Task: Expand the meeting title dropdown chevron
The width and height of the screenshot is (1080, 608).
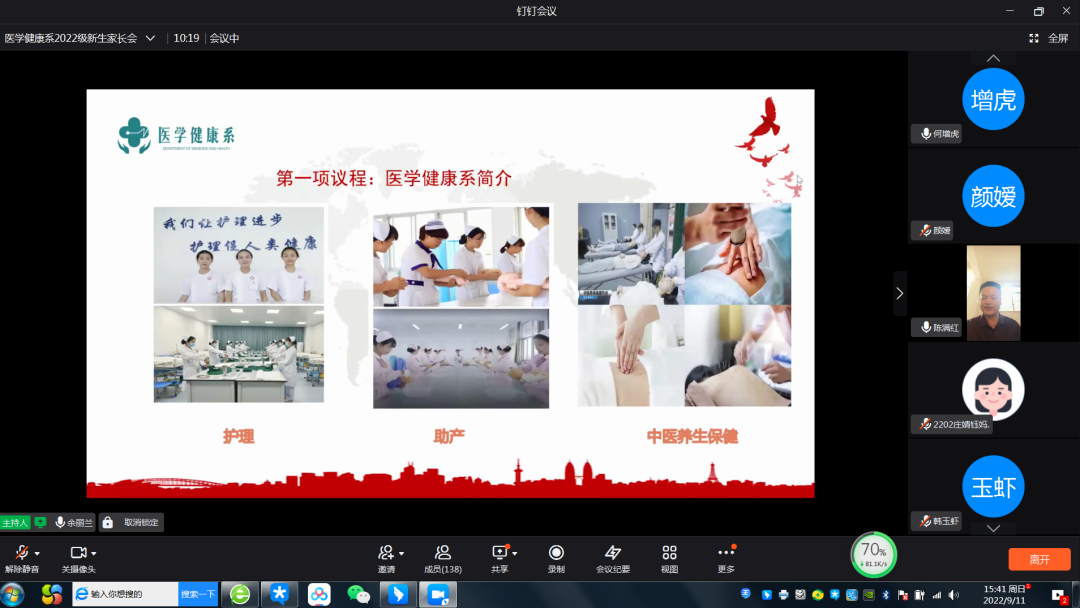Action: 150,38
